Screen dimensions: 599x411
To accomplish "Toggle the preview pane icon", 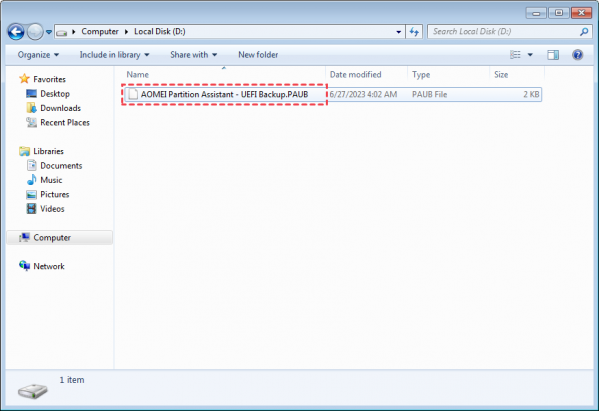I will pos(553,55).
